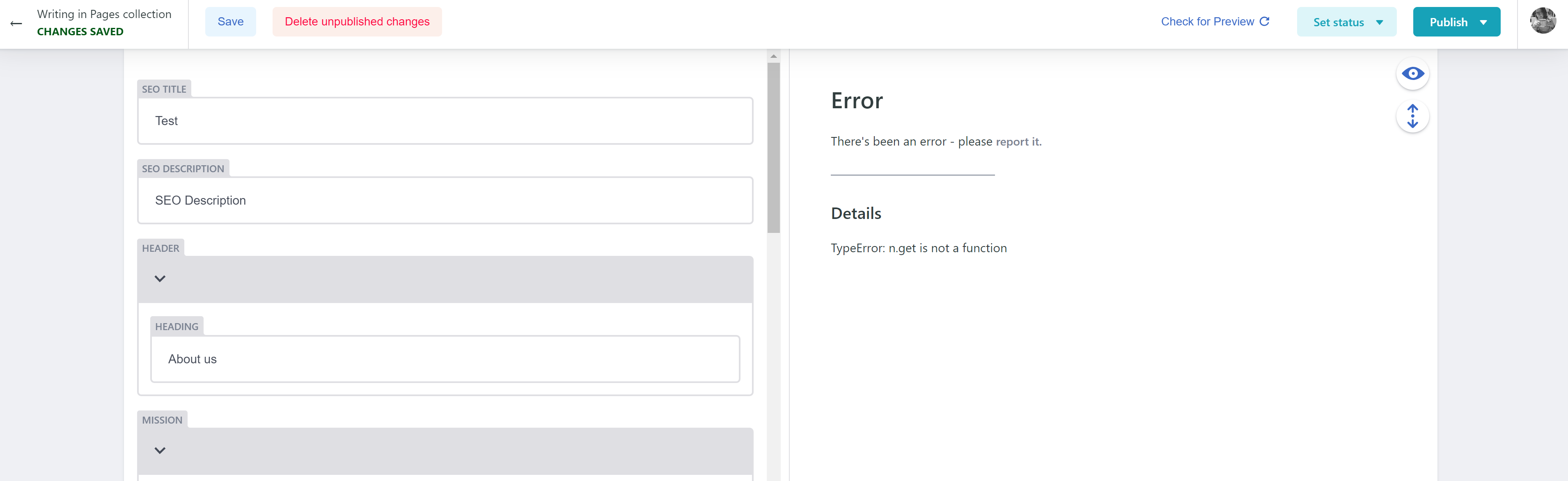Select the SEO Title field containing Test
Image resolution: width=1568 pixels, height=481 pixels.
(445, 121)
